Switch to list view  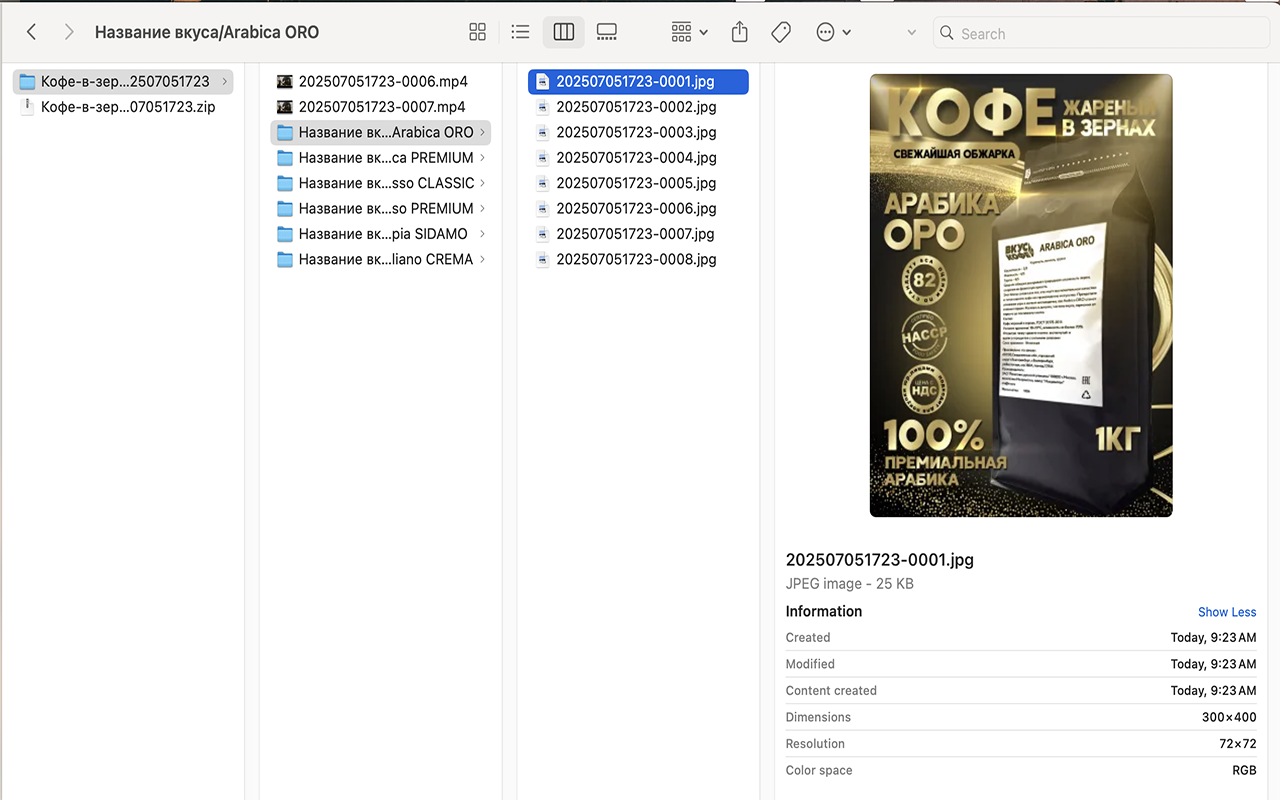click(x=520, y=31)
